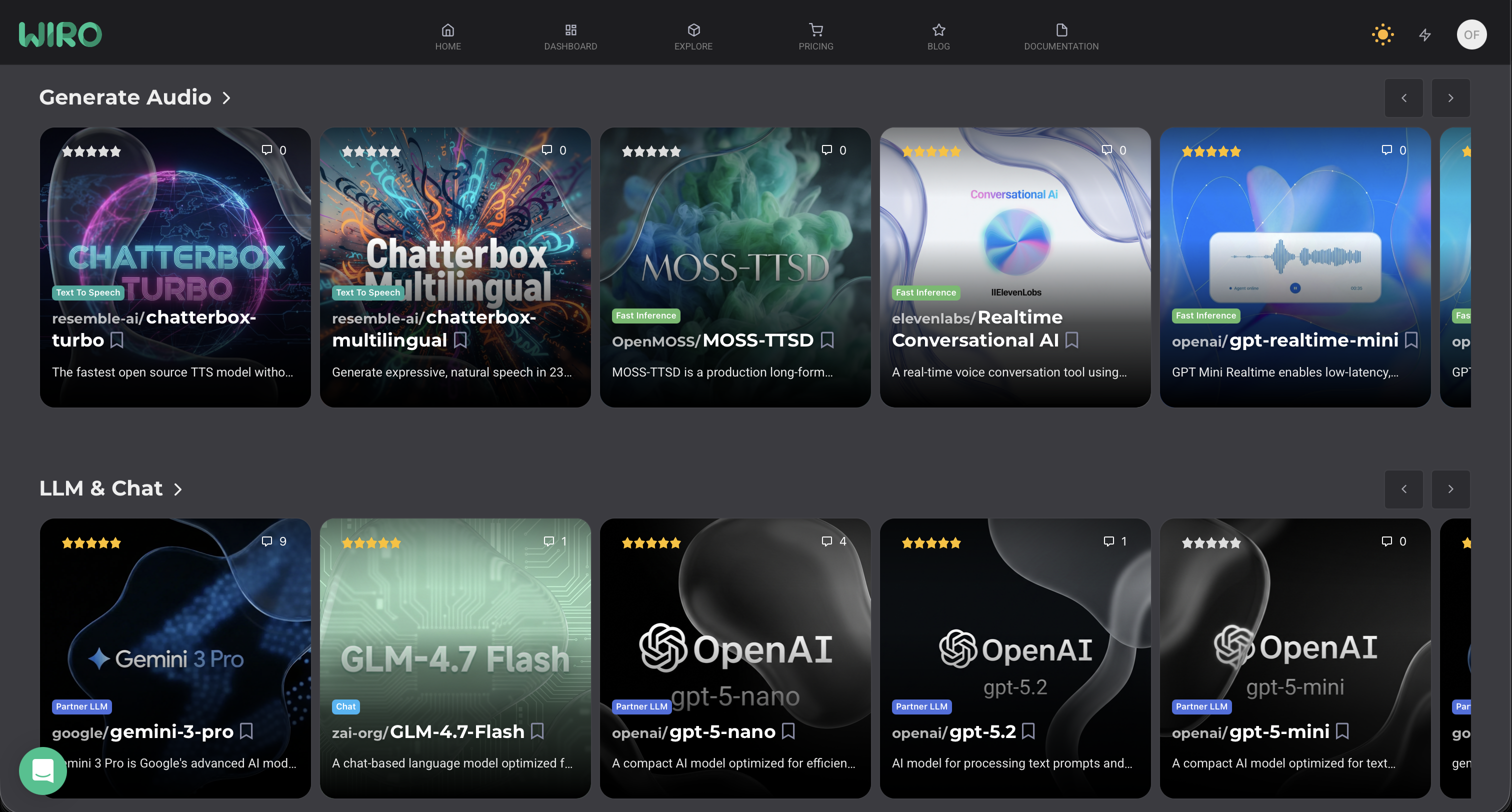This screenshot has width=1512, height=812.
Task: Click the WIRO logo
Action: click(x=60, y=34)
